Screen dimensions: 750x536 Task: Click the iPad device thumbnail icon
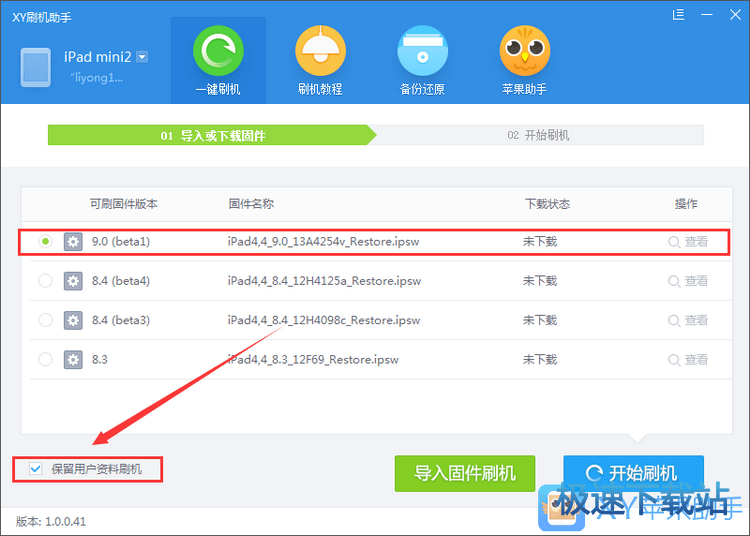pos(36,67)
